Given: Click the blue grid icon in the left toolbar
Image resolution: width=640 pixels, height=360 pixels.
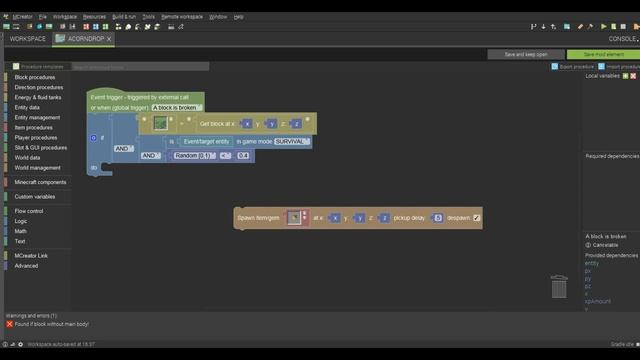Looking at the screenshot, I should pyautogui.click(x=96, y=27).
